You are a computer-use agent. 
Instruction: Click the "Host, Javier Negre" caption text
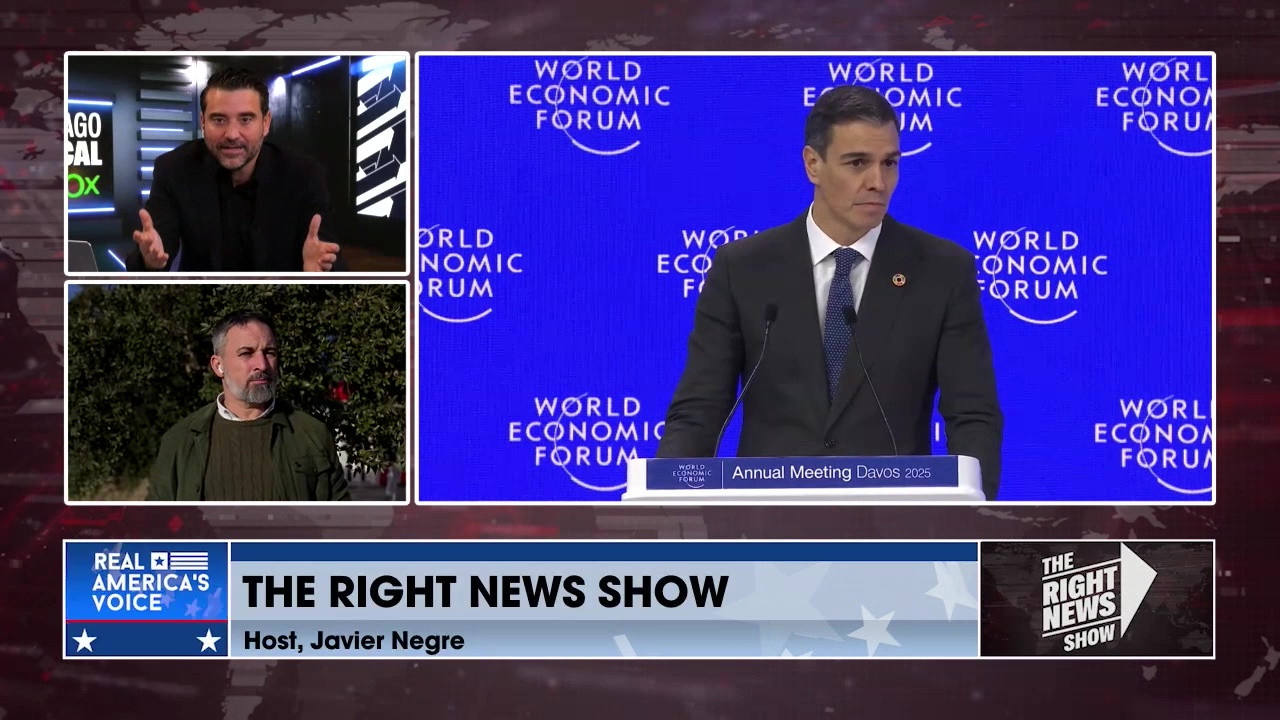[x=353, y=641]
